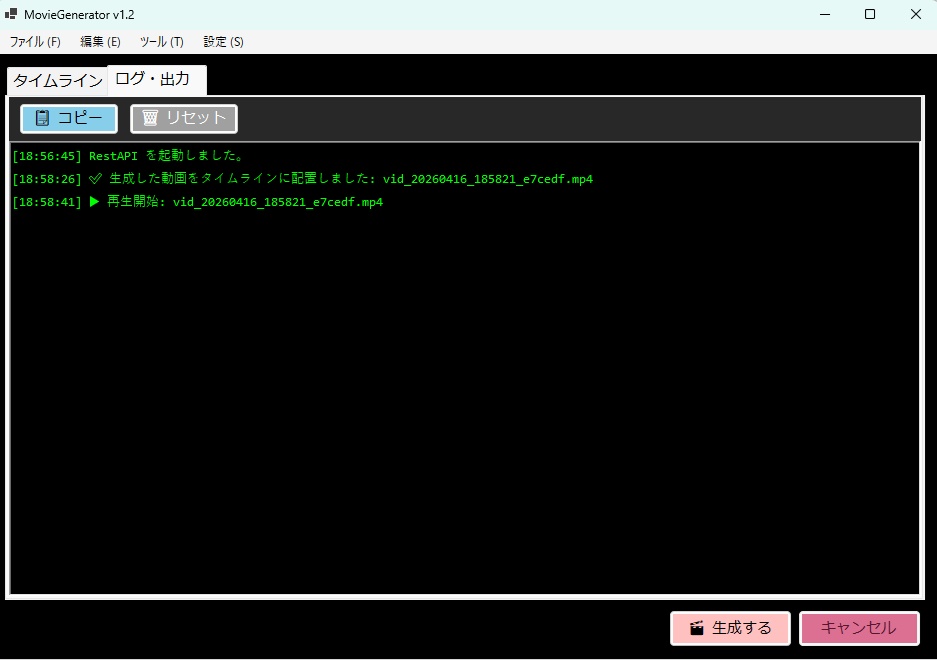Switch to the タイムライン tab

click(57, 81)
